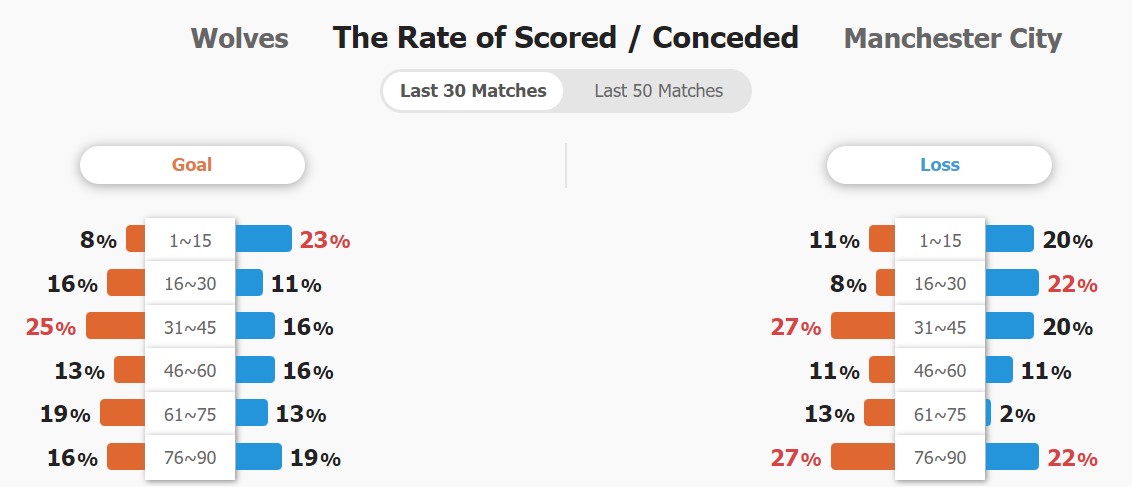Click Loss section 16~30 minute label
Image resolution: width=1132 pixels, height=487 pixels.
940,284
